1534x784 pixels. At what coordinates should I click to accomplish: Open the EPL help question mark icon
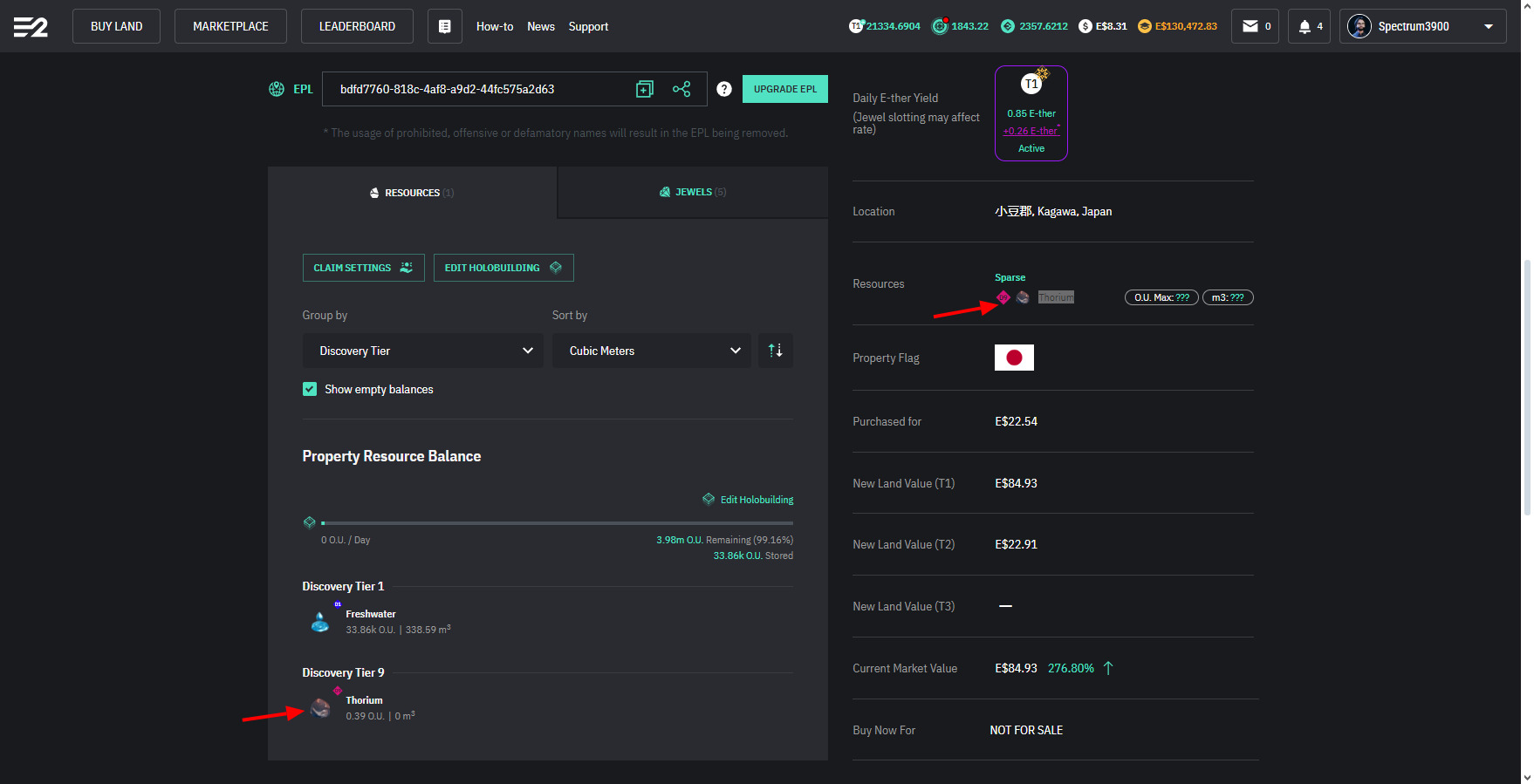pos(723,89)
